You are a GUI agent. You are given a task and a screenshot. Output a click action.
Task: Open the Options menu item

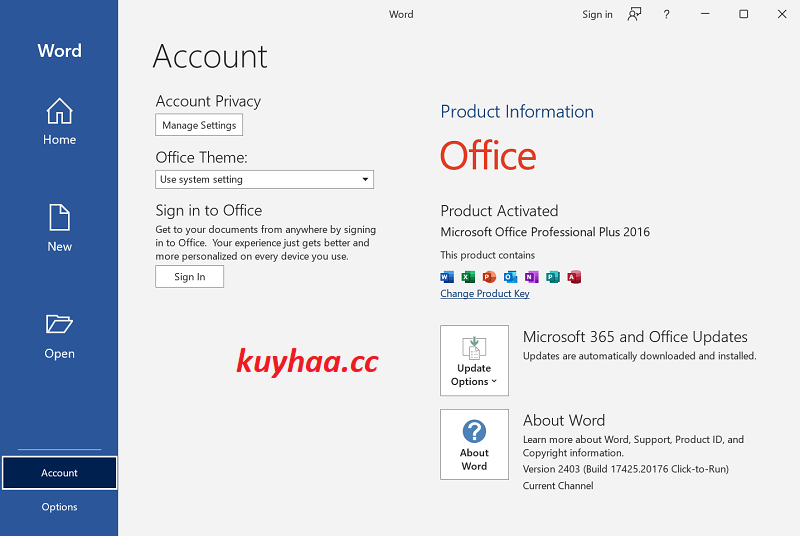(x=59, y=506)
